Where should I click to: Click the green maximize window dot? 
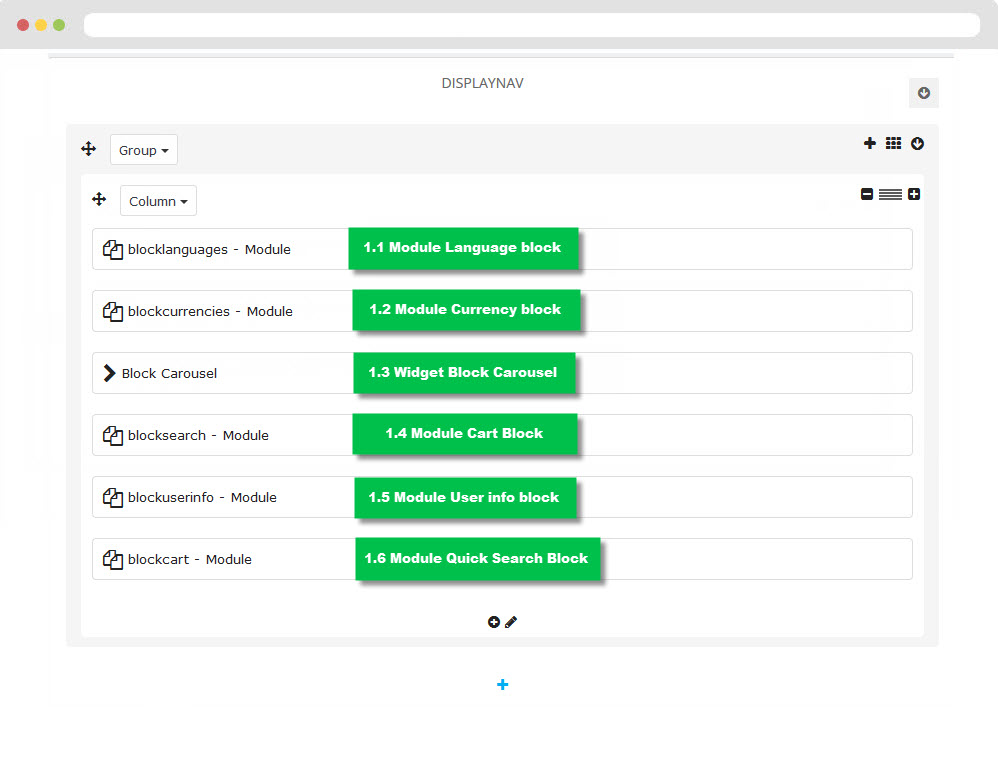[59, 25]
